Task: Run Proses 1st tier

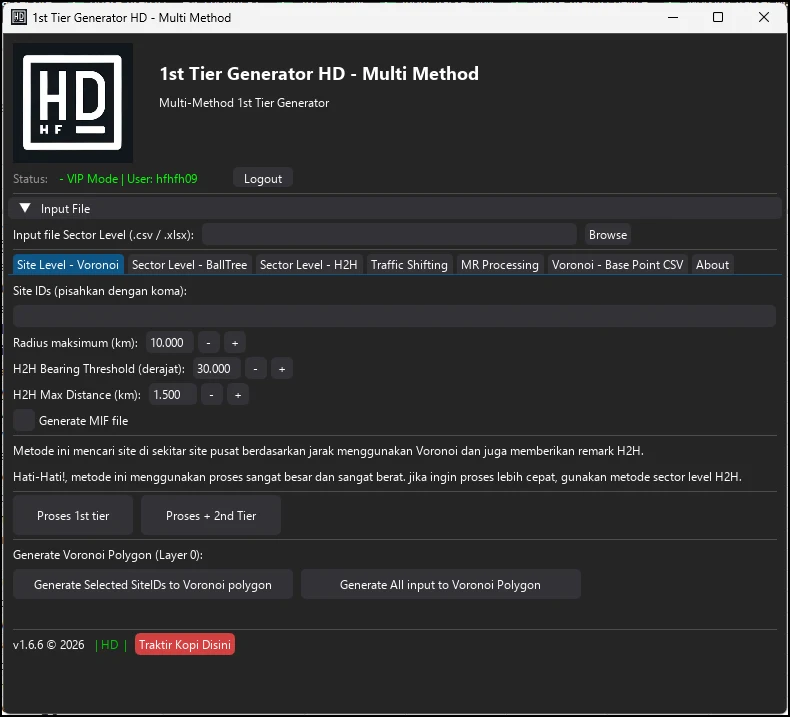Action: (x=73, y=515)
